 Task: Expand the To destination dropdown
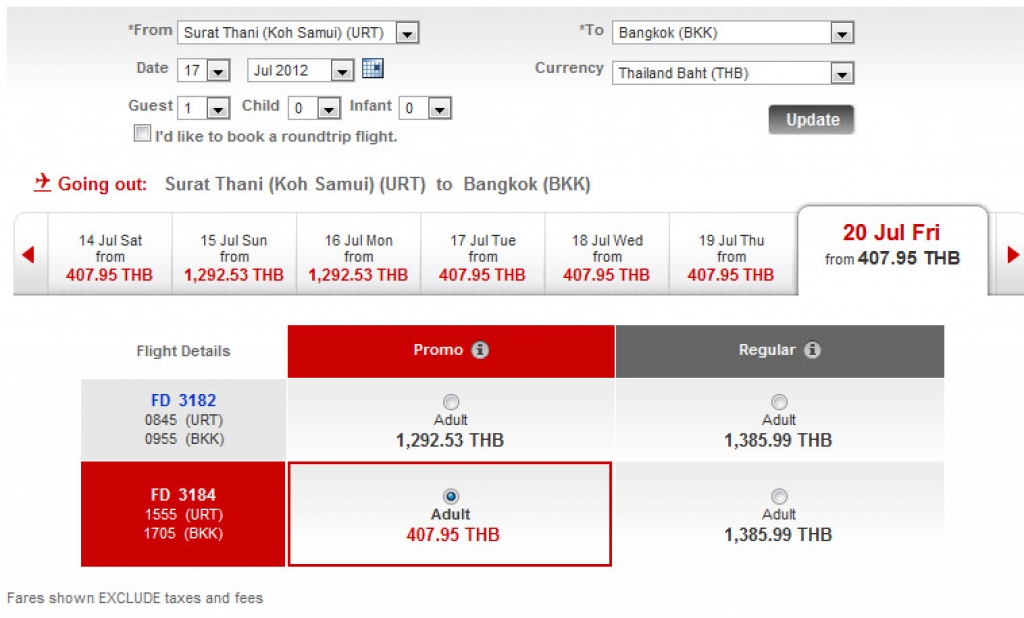pyautogui.click(x=842, y=33)
